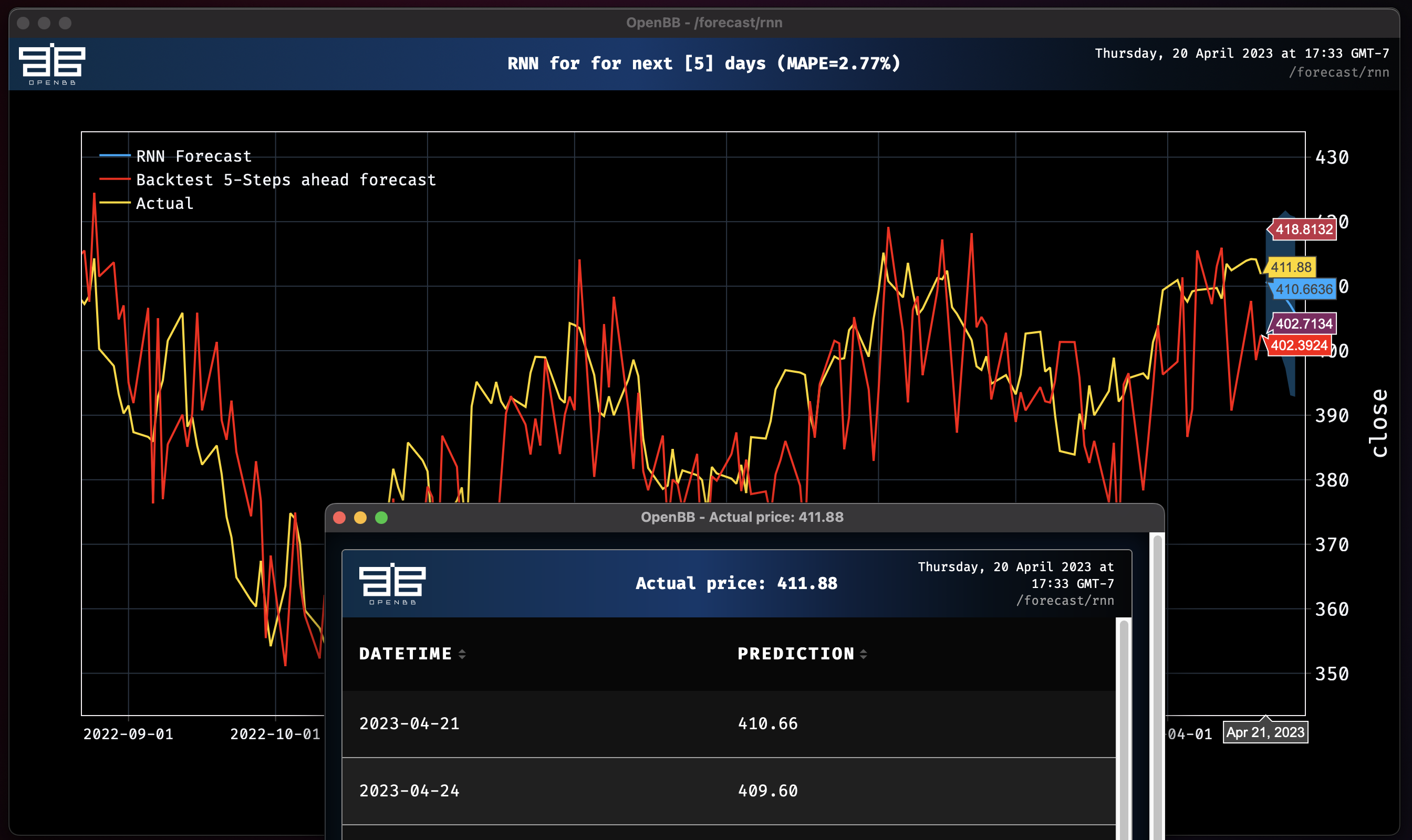Viewport: 1412px width, 840px height.
Task: Maximize the Actual price window with green button
Action: tap(381, 517)
